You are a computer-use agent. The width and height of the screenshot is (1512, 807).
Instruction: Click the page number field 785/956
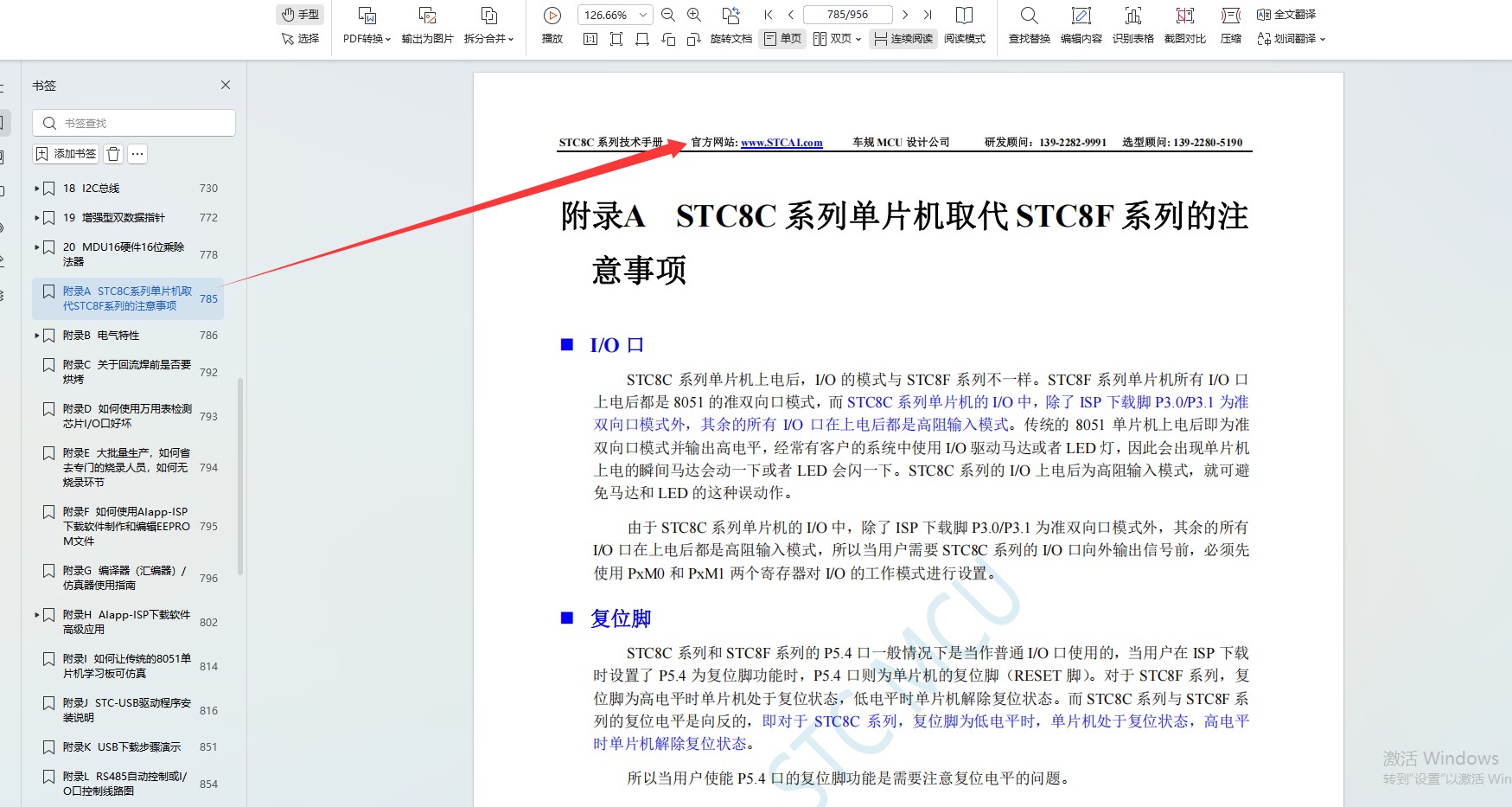(x=847, y=15)
